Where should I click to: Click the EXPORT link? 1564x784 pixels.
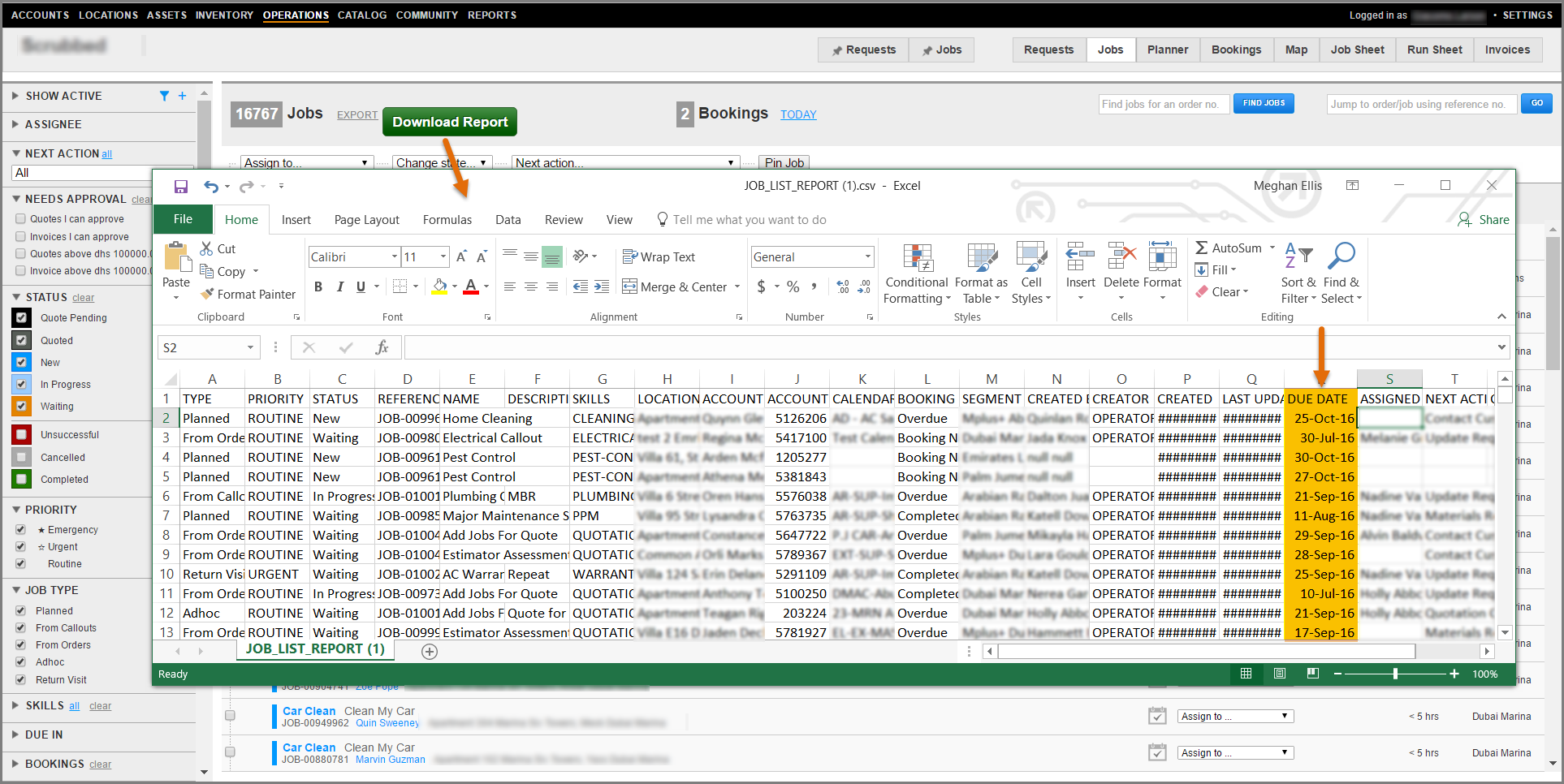[357, 115]
